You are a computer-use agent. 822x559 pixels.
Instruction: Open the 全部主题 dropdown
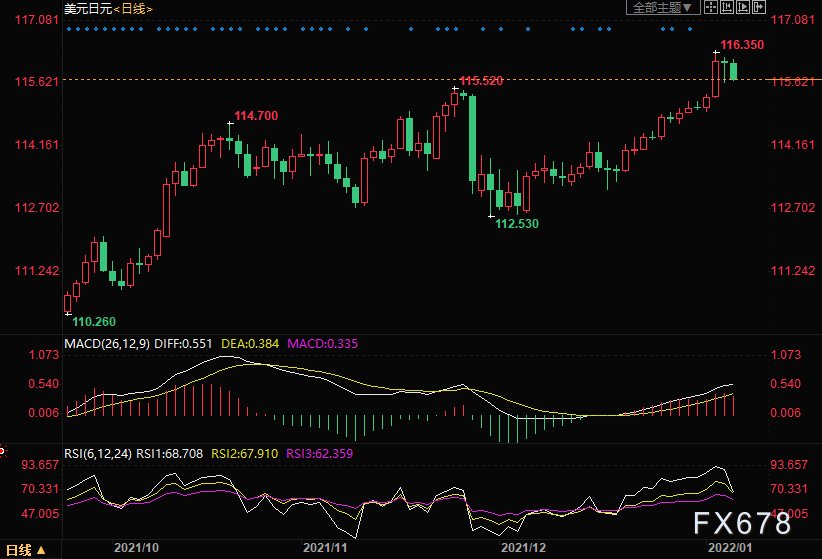tap(663, 8)
